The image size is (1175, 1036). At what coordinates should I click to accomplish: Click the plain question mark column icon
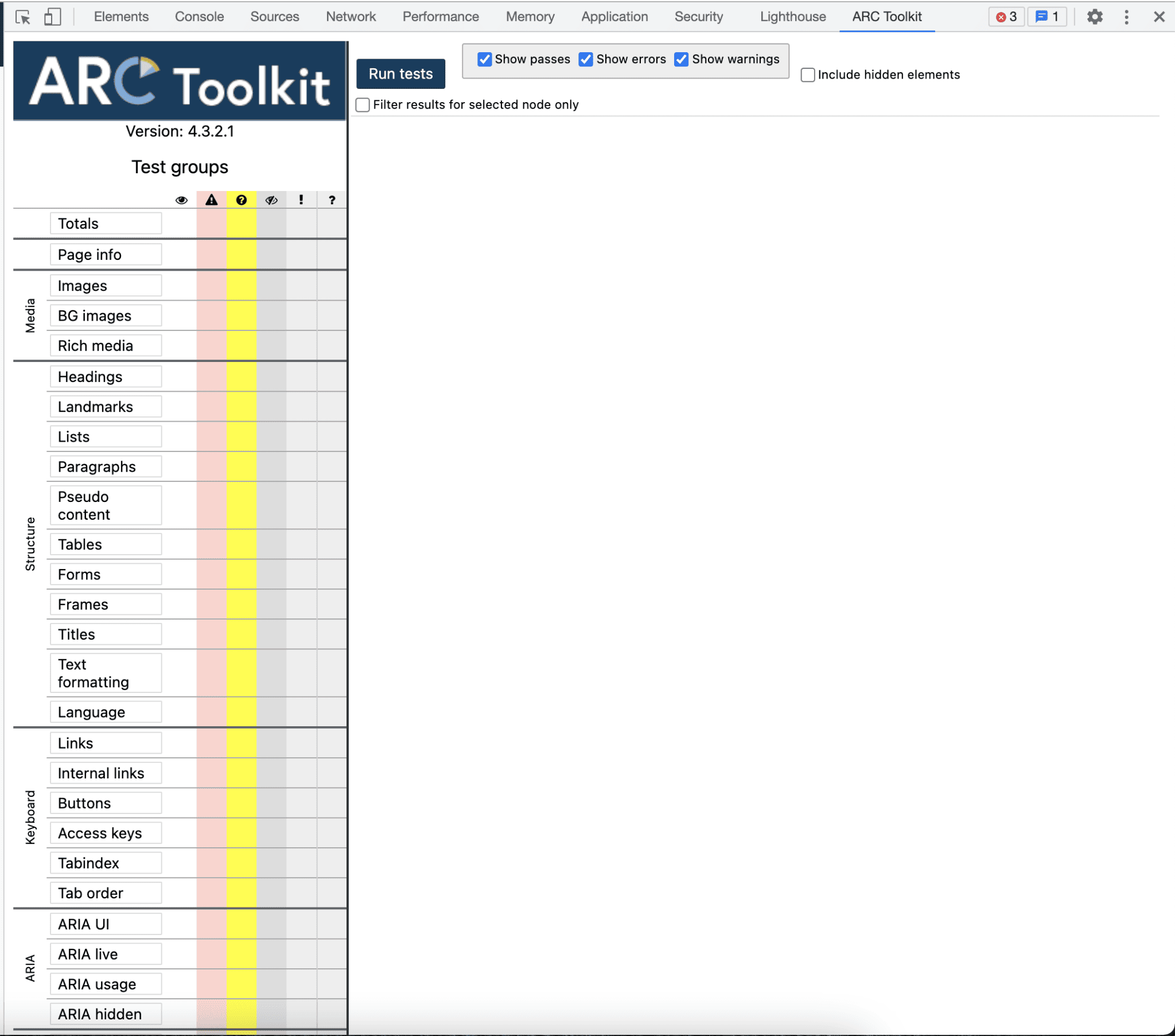(332, 200)
